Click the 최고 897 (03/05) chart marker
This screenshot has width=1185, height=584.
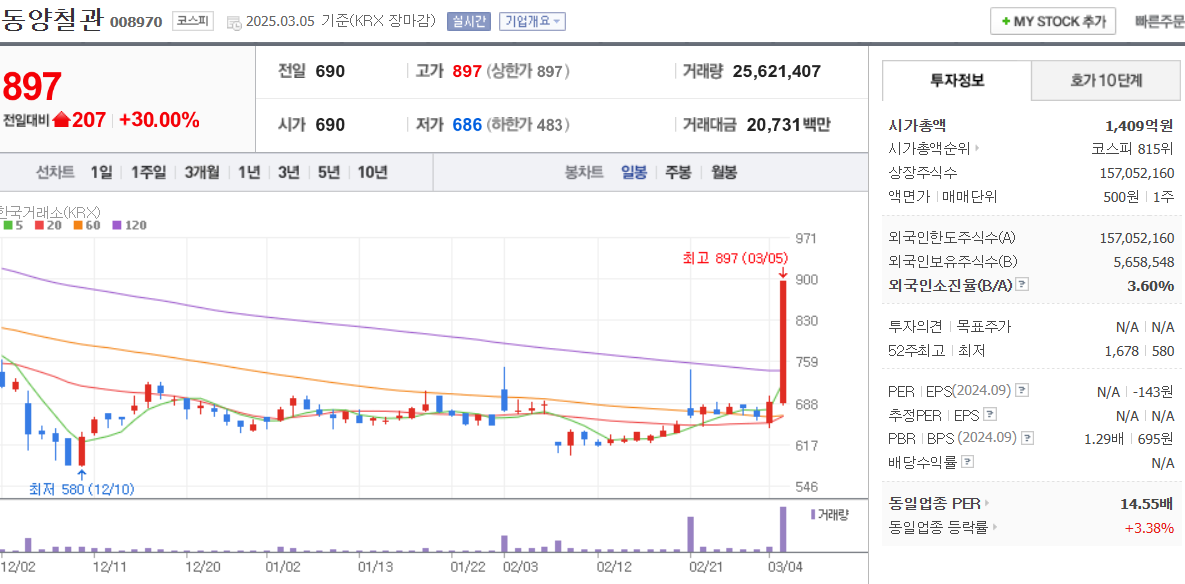(x=734, y=259)
